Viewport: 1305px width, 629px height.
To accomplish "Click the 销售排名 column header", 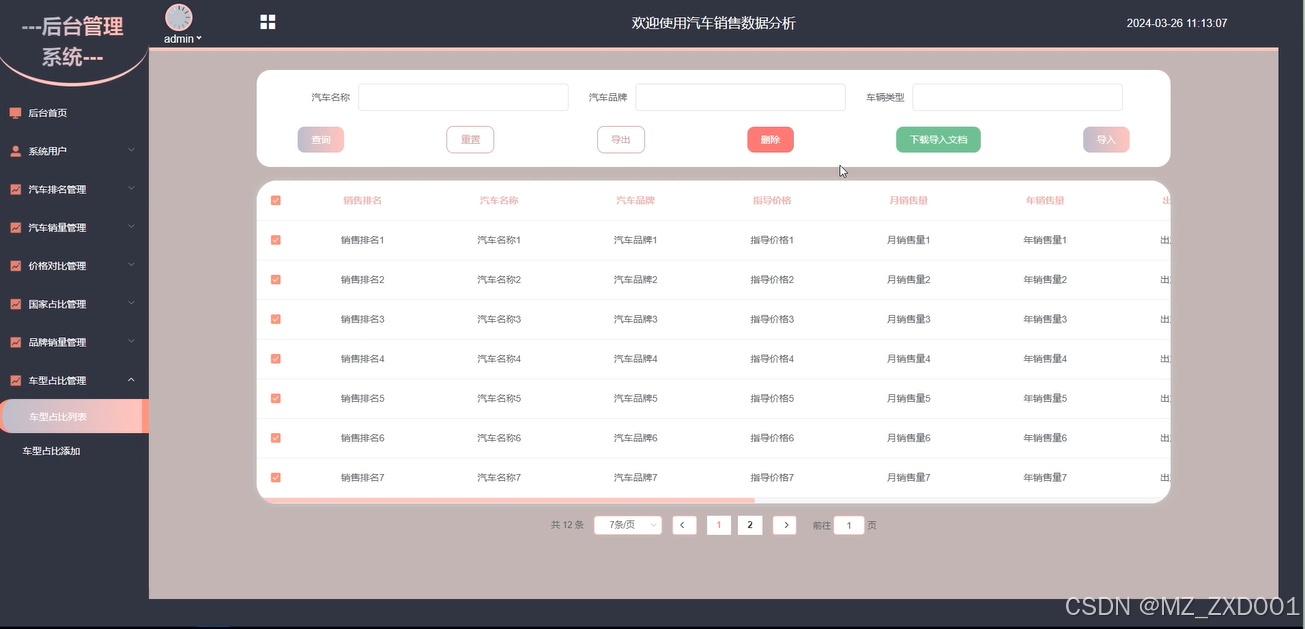I will pyautogui.click(x=362, y=200).
